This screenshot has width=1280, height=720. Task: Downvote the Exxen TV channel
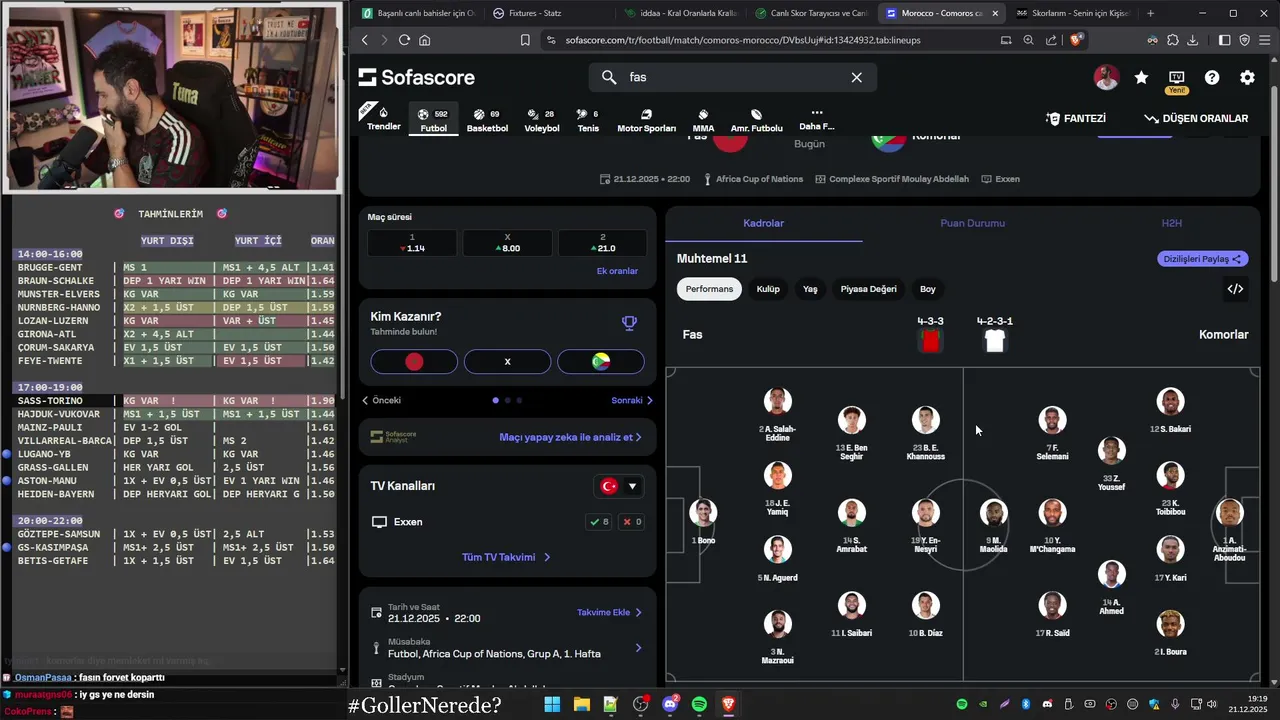(632, 522)
